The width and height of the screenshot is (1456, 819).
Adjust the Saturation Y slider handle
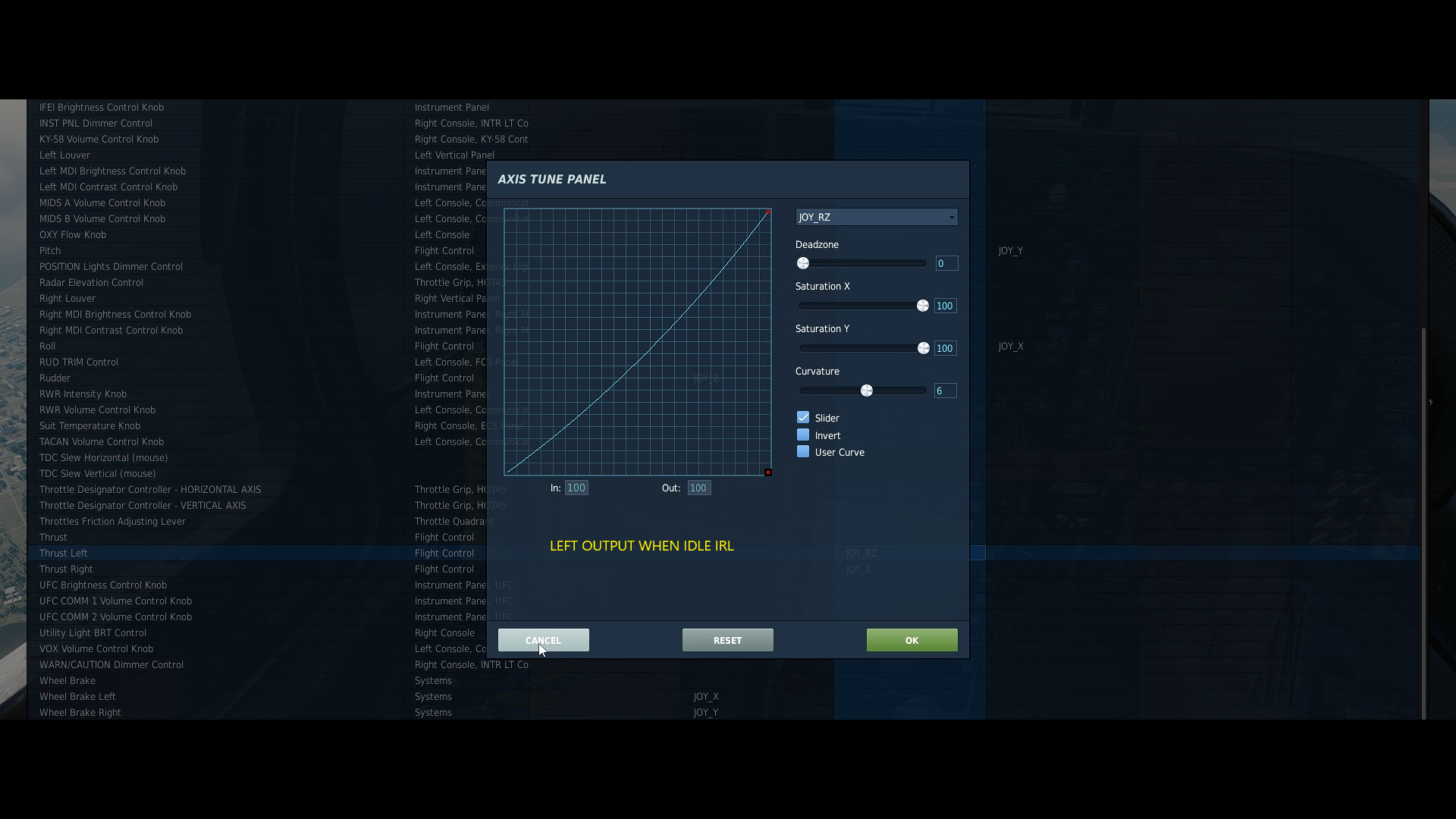[x=924, y=349]
